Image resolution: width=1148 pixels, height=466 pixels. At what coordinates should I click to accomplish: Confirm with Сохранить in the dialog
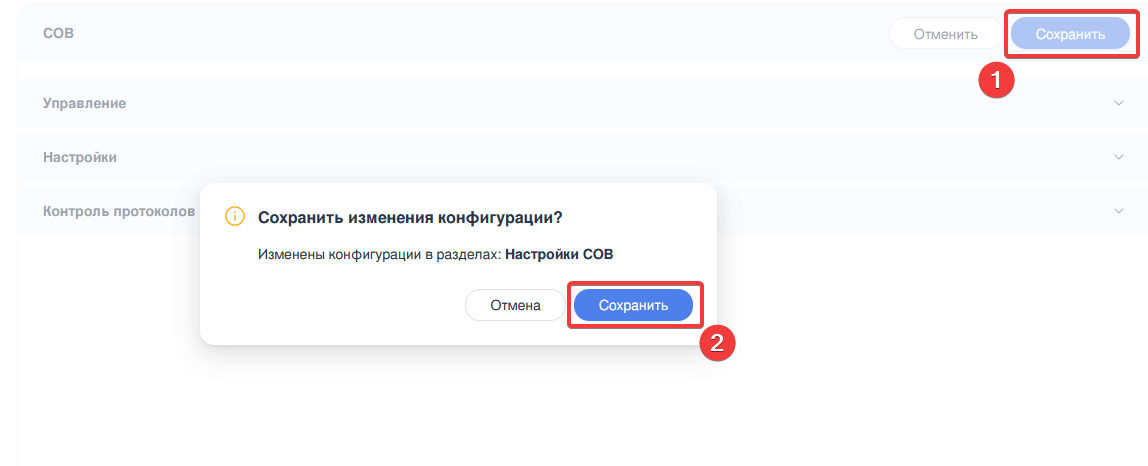tap(633, 305)
